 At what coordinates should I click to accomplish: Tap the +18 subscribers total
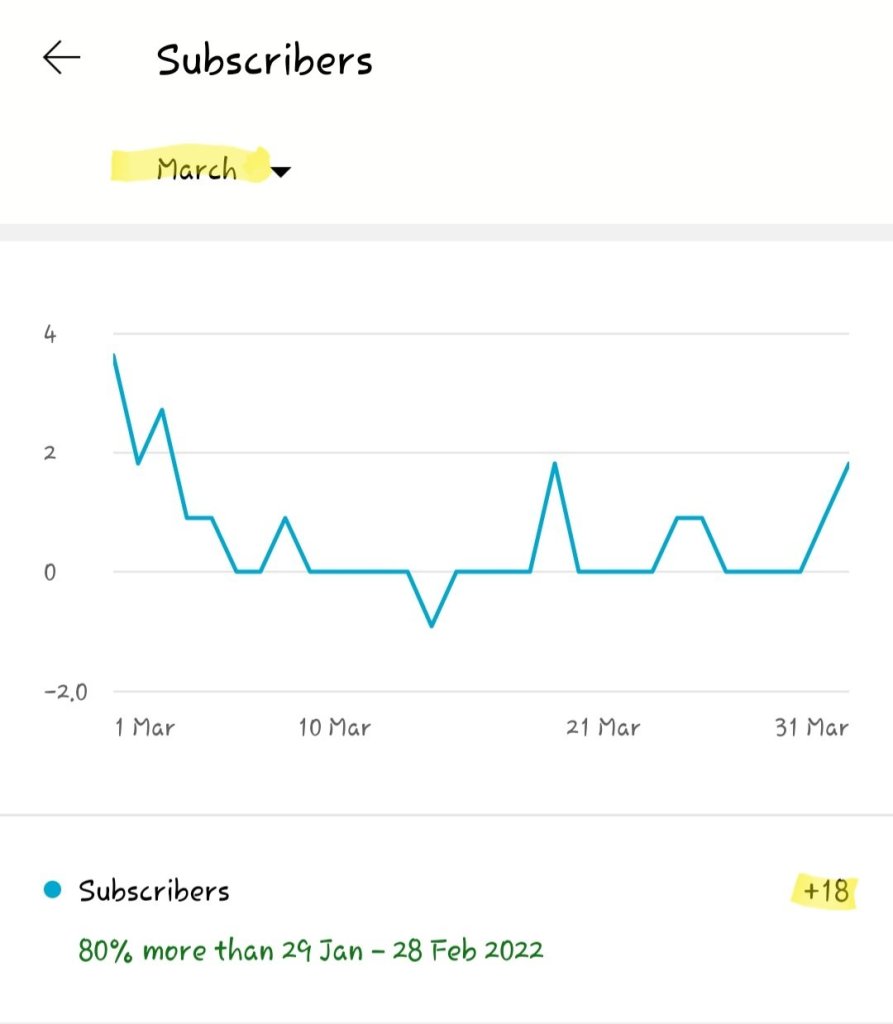click(x=828, y=889)
